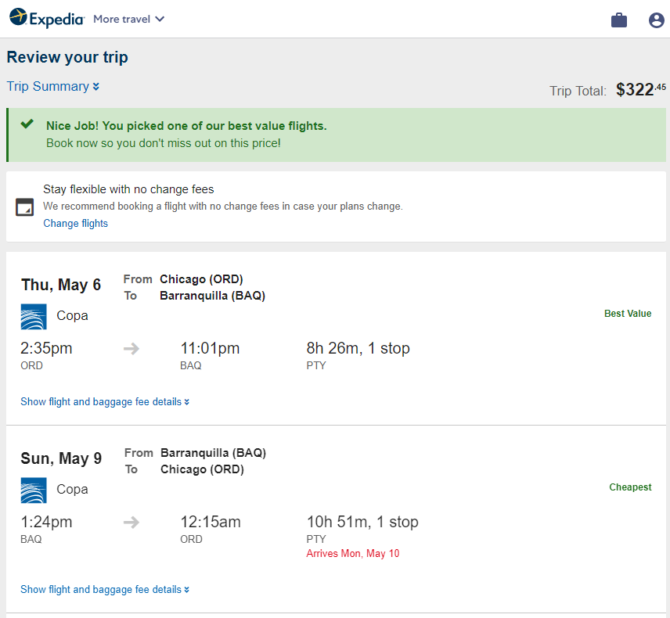The image size is (670, 618).
Task: Click the green checkmark in Nice Job banner
Action: pos(27,124)
